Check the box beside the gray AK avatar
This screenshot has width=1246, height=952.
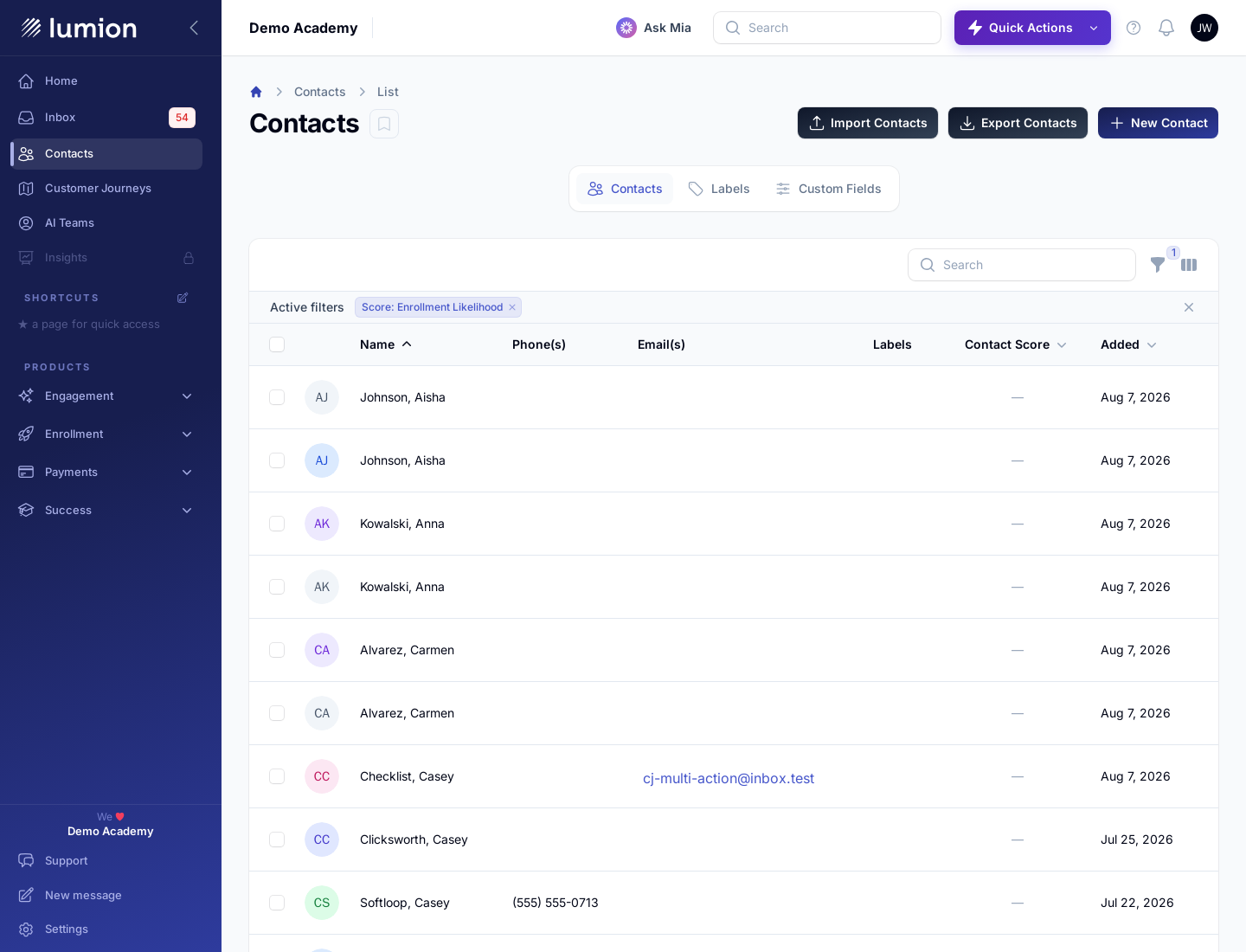[x=277, y=587]
